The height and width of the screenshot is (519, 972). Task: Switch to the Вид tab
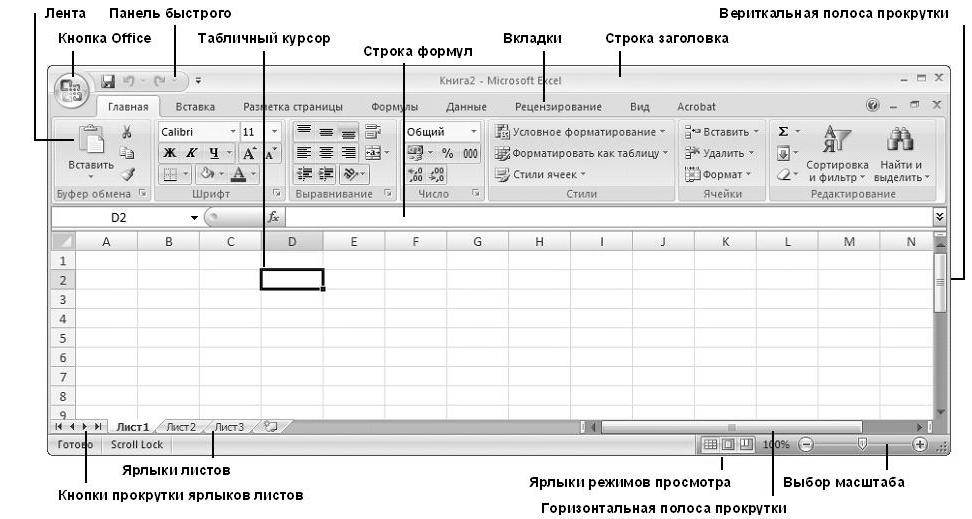[640, 107]
